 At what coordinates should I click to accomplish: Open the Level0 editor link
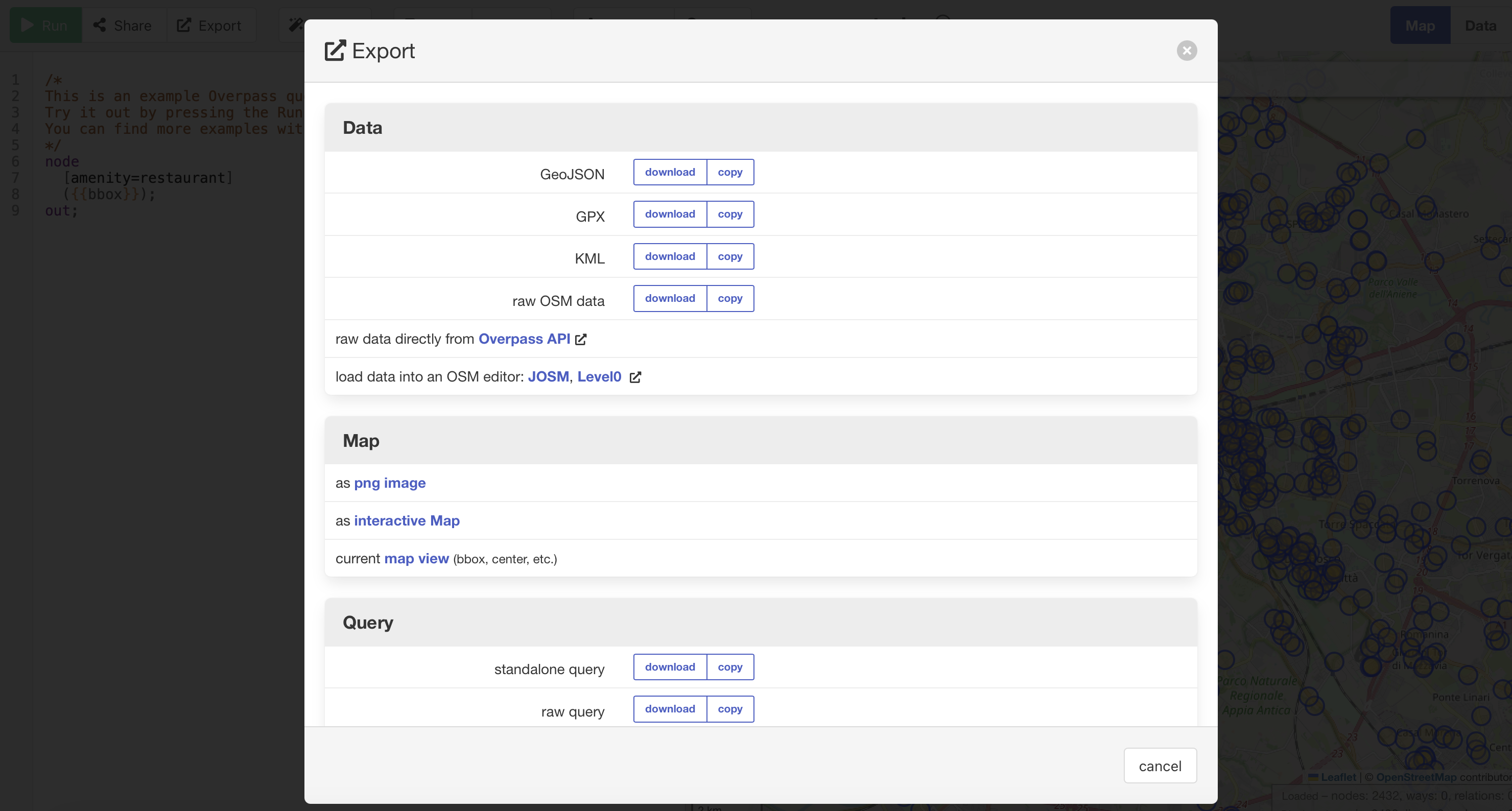pyautogui.click(x=599, y=377)
